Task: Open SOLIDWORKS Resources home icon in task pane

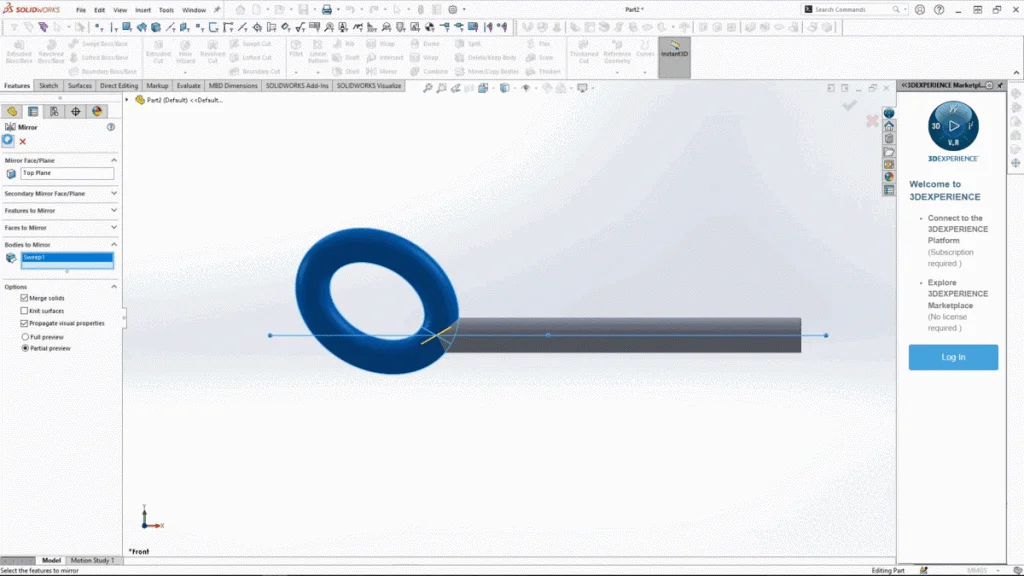Action: (x=889, y=126)
